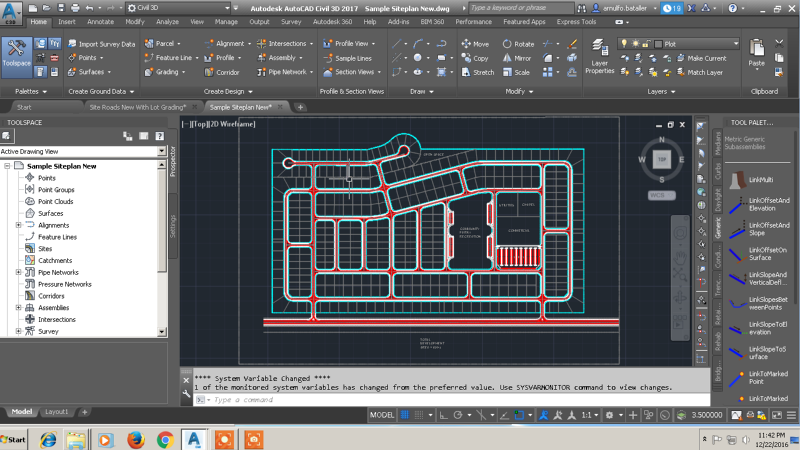Click the TOP face of ViewCube
The height and width of the screenshot is (450, 800).
tap(661, 159)
